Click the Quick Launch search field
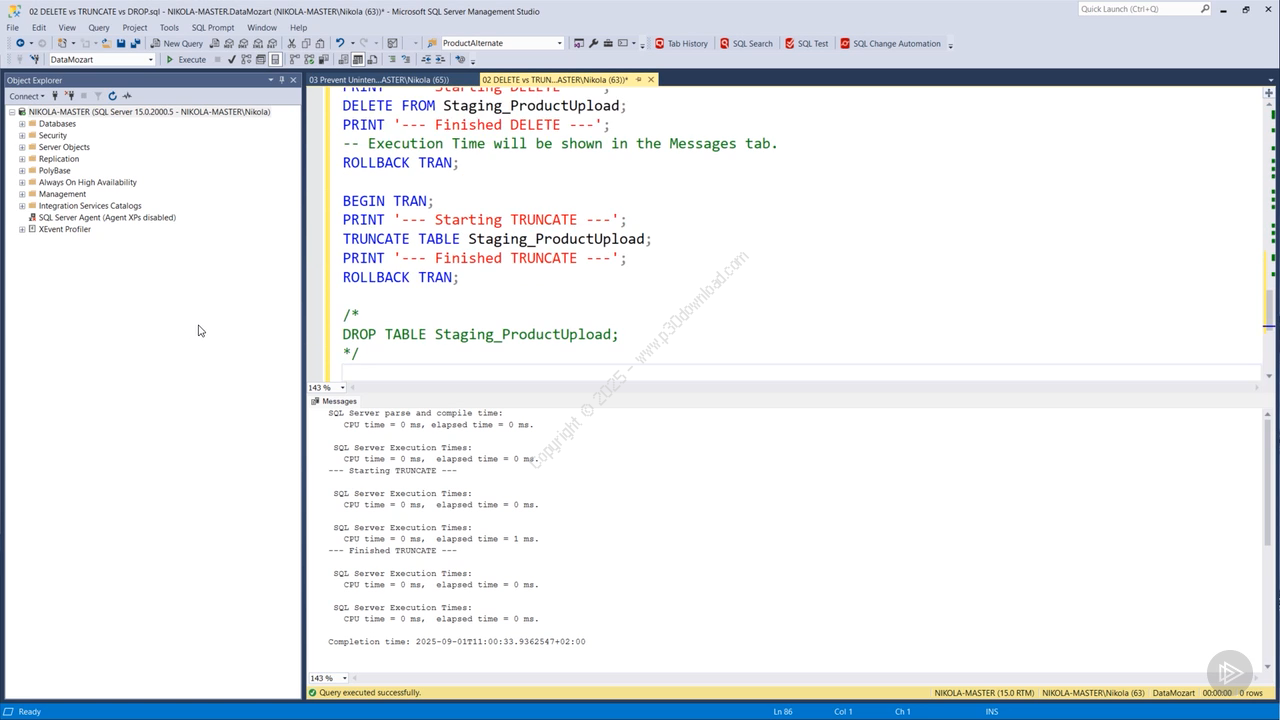 (x=1138, y=9)
